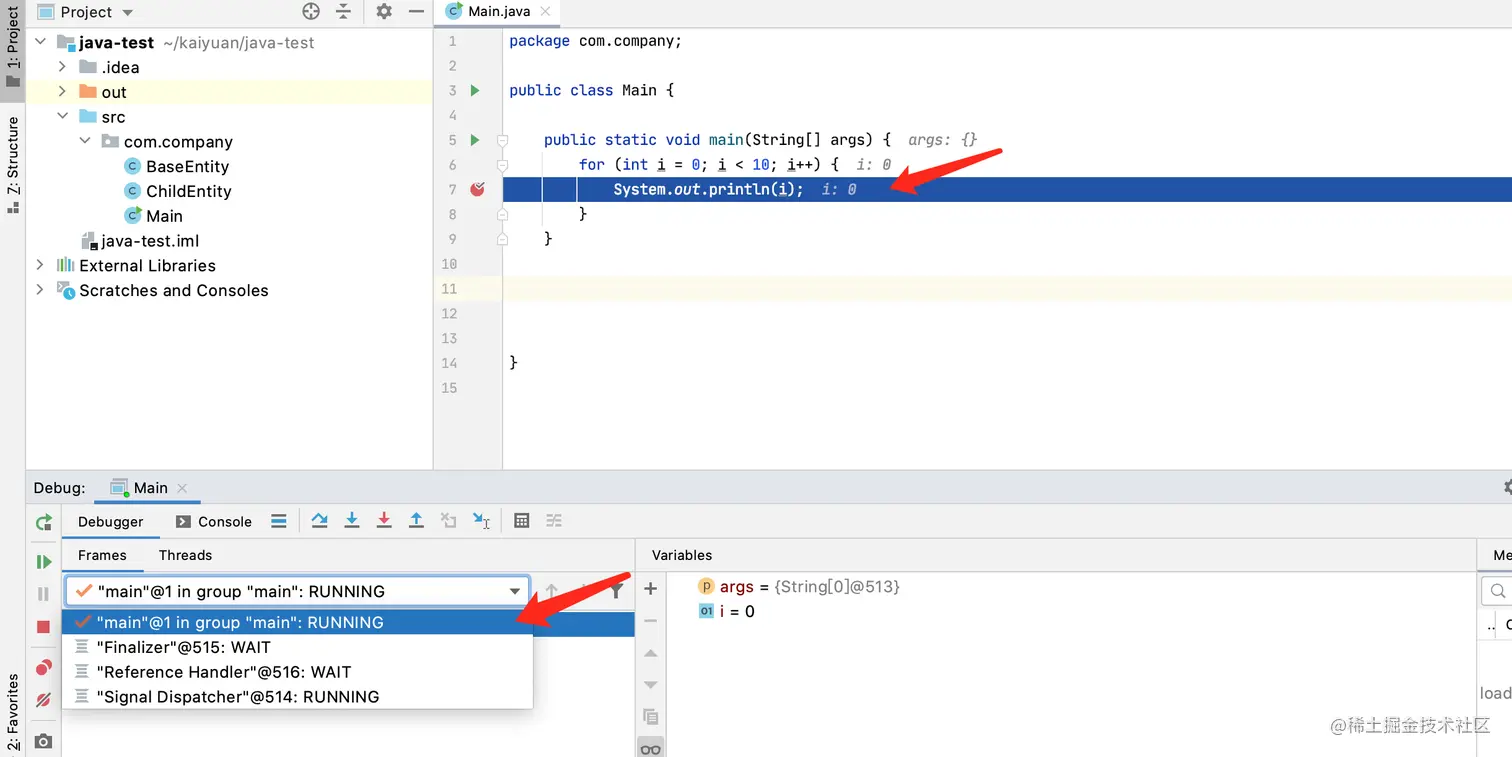Click the red Force Step Into icon
1512x757 pixels.
tap(384, 521)
